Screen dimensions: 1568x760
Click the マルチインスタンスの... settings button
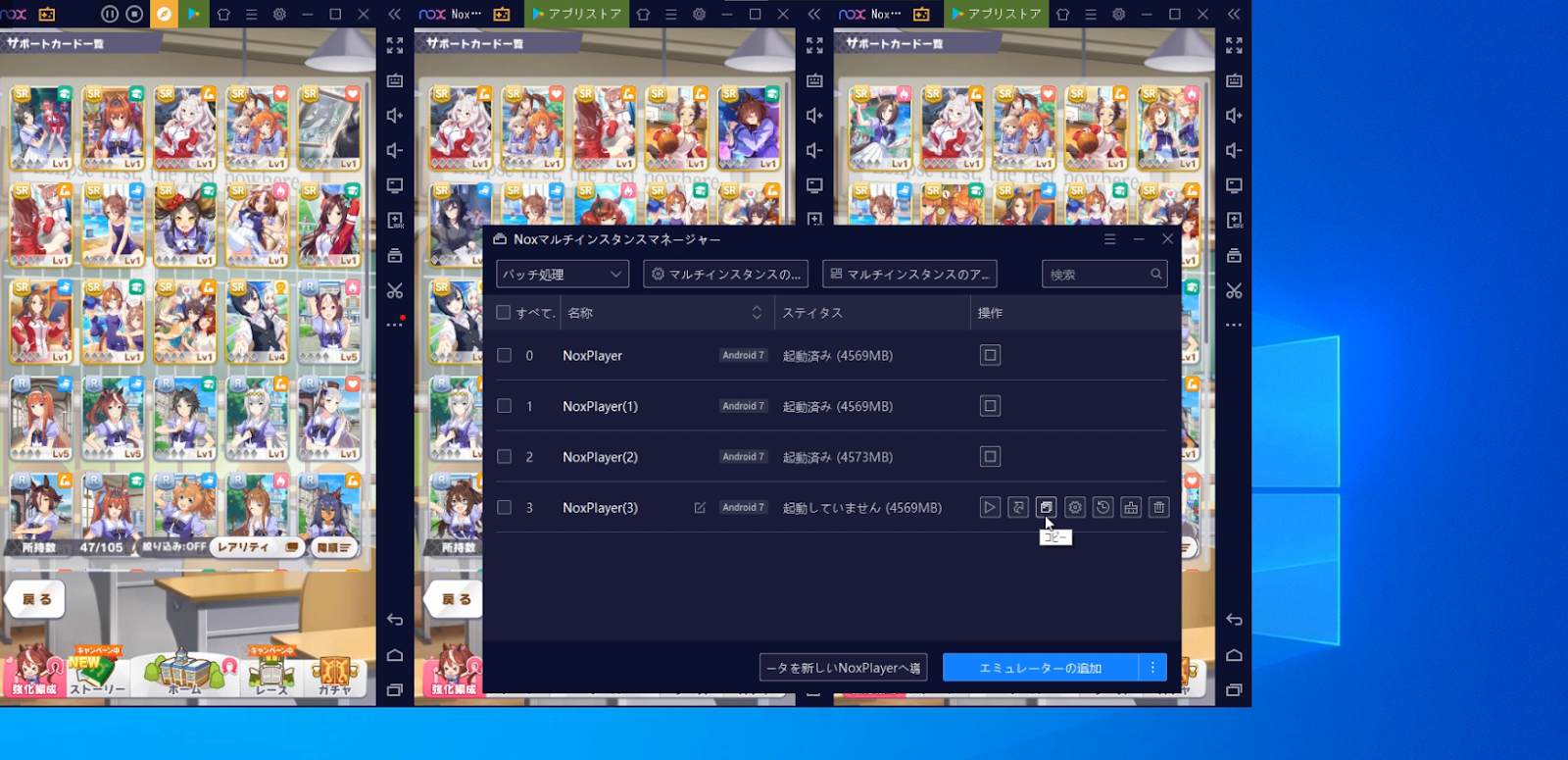pos(726,275)
